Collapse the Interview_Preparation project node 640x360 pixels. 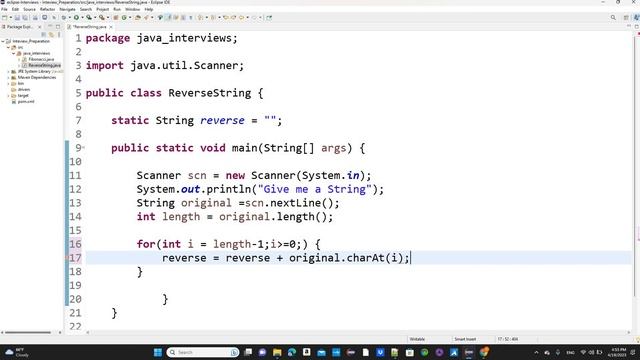point(3,41)
